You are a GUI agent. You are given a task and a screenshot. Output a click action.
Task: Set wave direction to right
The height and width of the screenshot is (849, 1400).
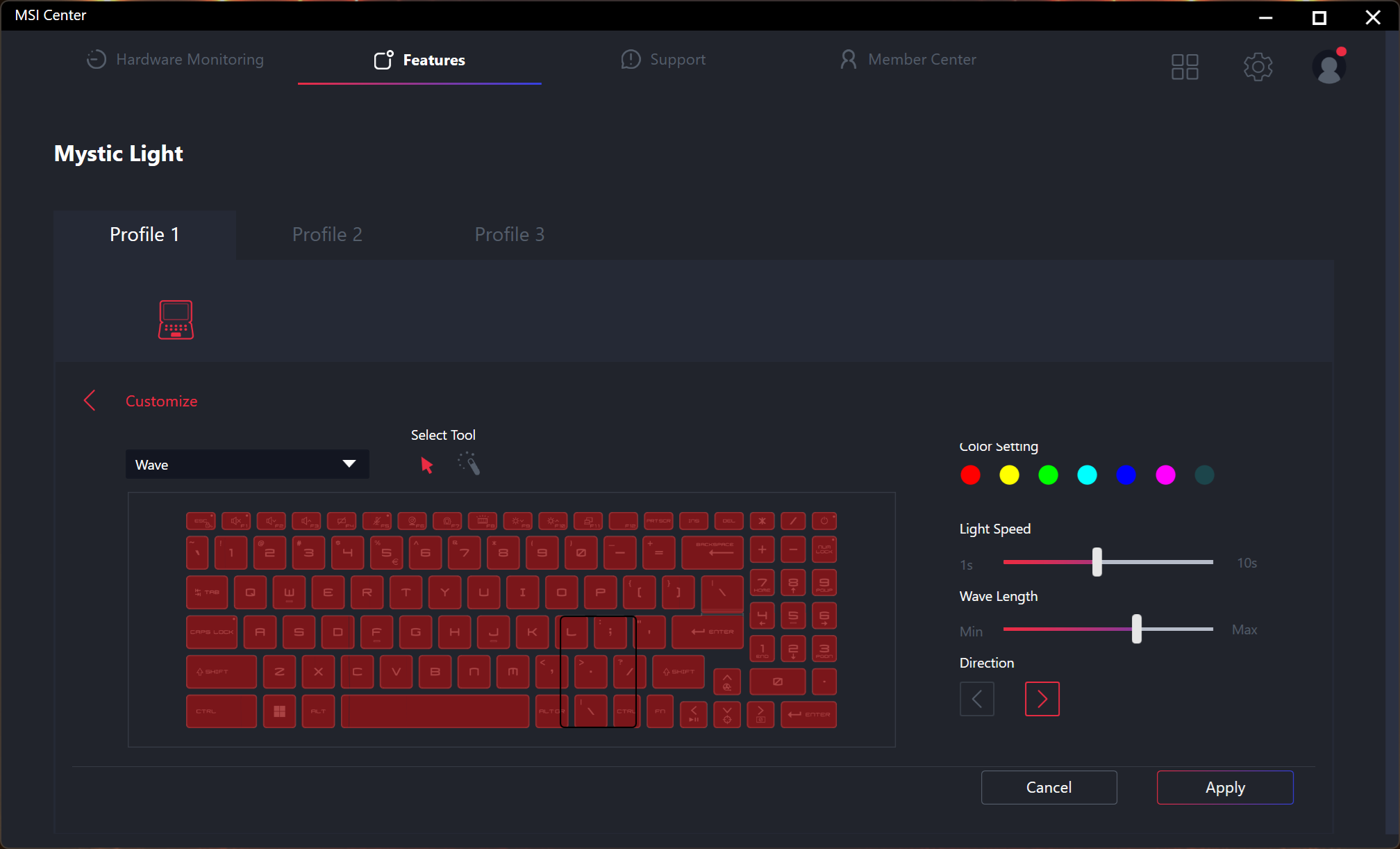[x=1042, y=699]
